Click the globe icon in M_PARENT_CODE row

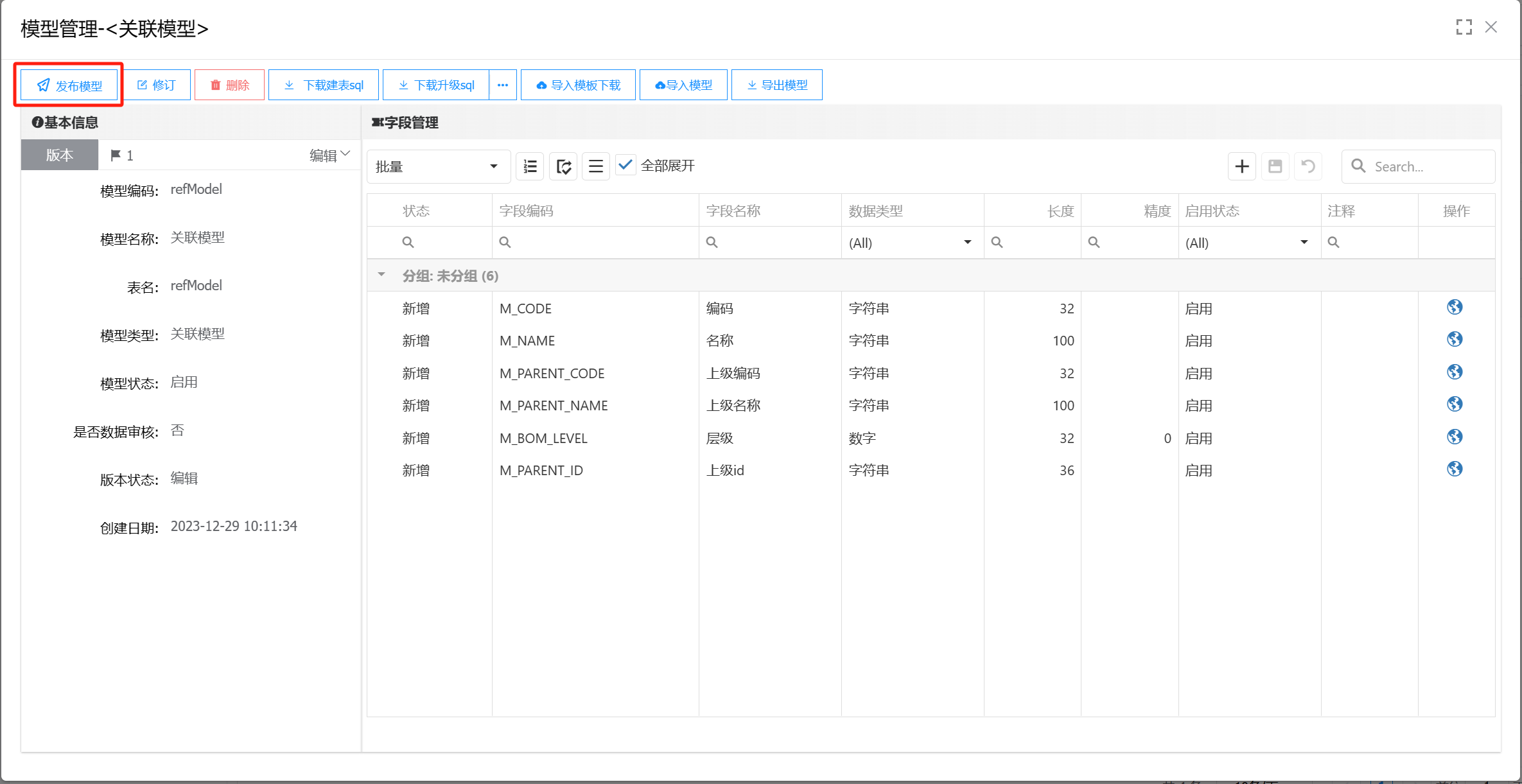1455,372
